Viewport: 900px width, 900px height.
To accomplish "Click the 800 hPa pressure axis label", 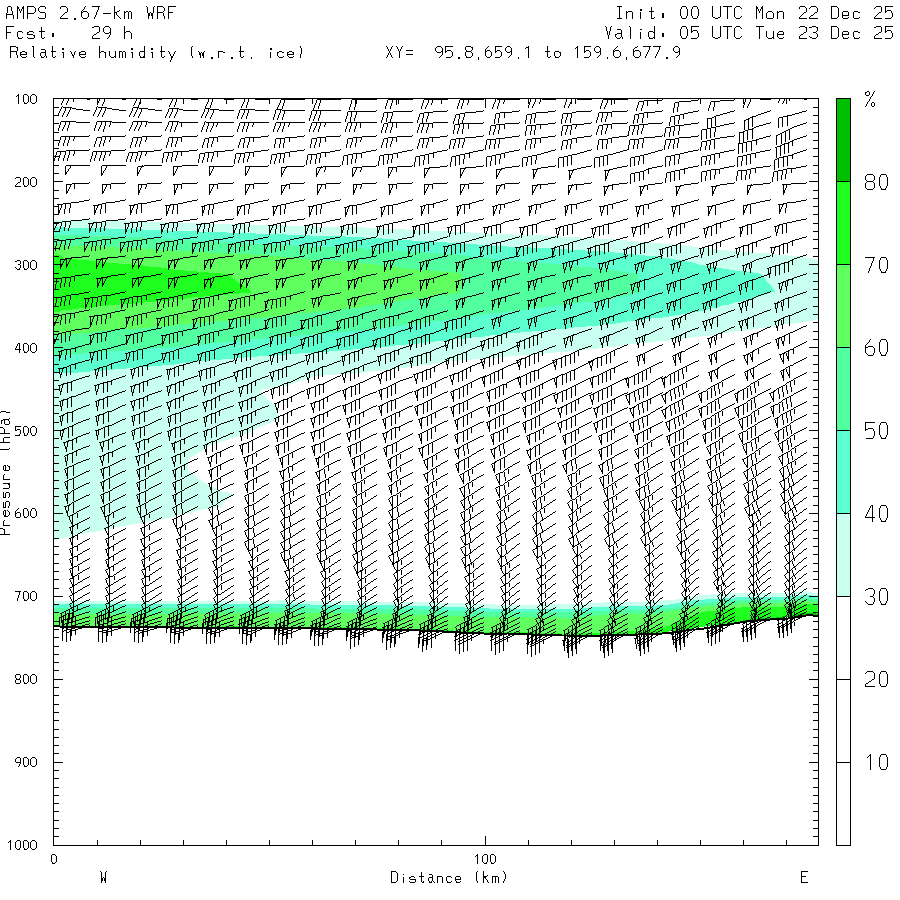I will click(x=26, y=679).
